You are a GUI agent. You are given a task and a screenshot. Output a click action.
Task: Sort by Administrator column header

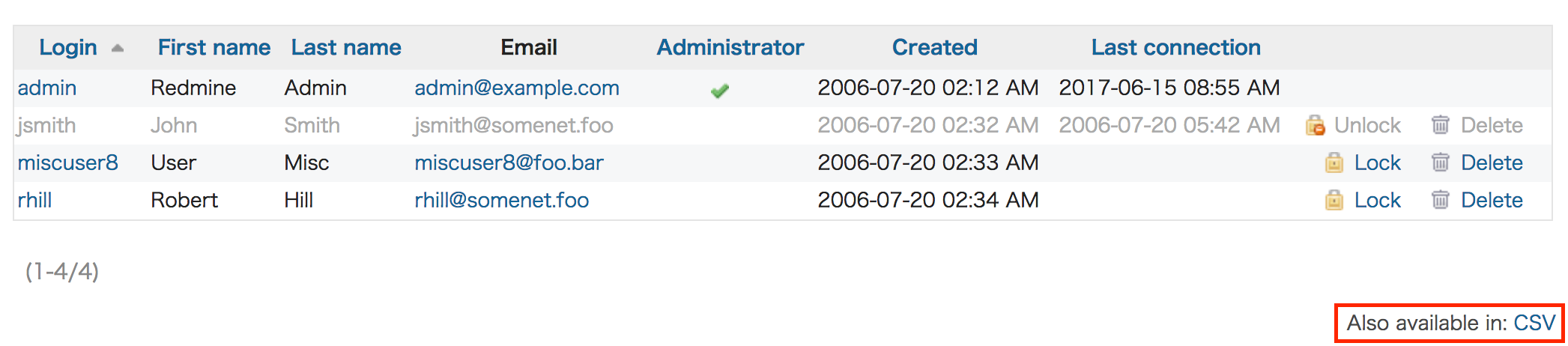[x=730, y=47]
